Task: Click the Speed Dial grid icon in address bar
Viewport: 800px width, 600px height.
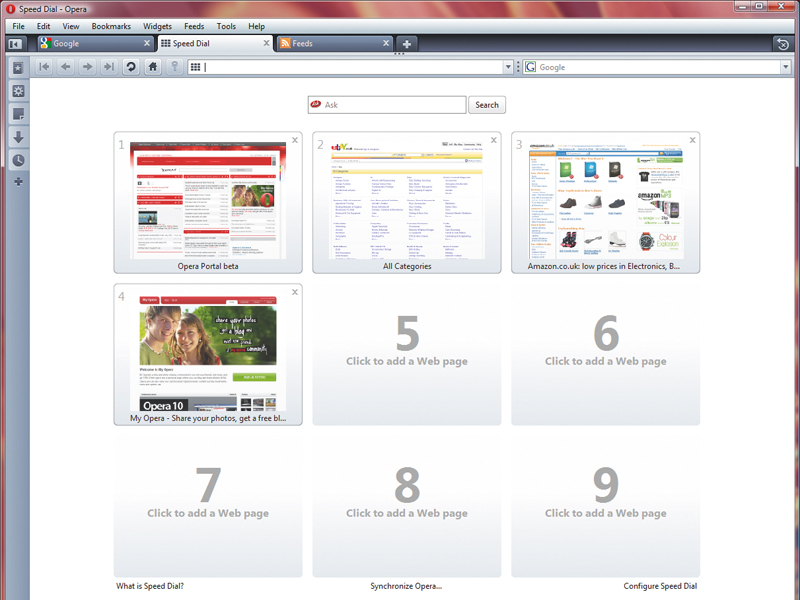Action: 195,67
